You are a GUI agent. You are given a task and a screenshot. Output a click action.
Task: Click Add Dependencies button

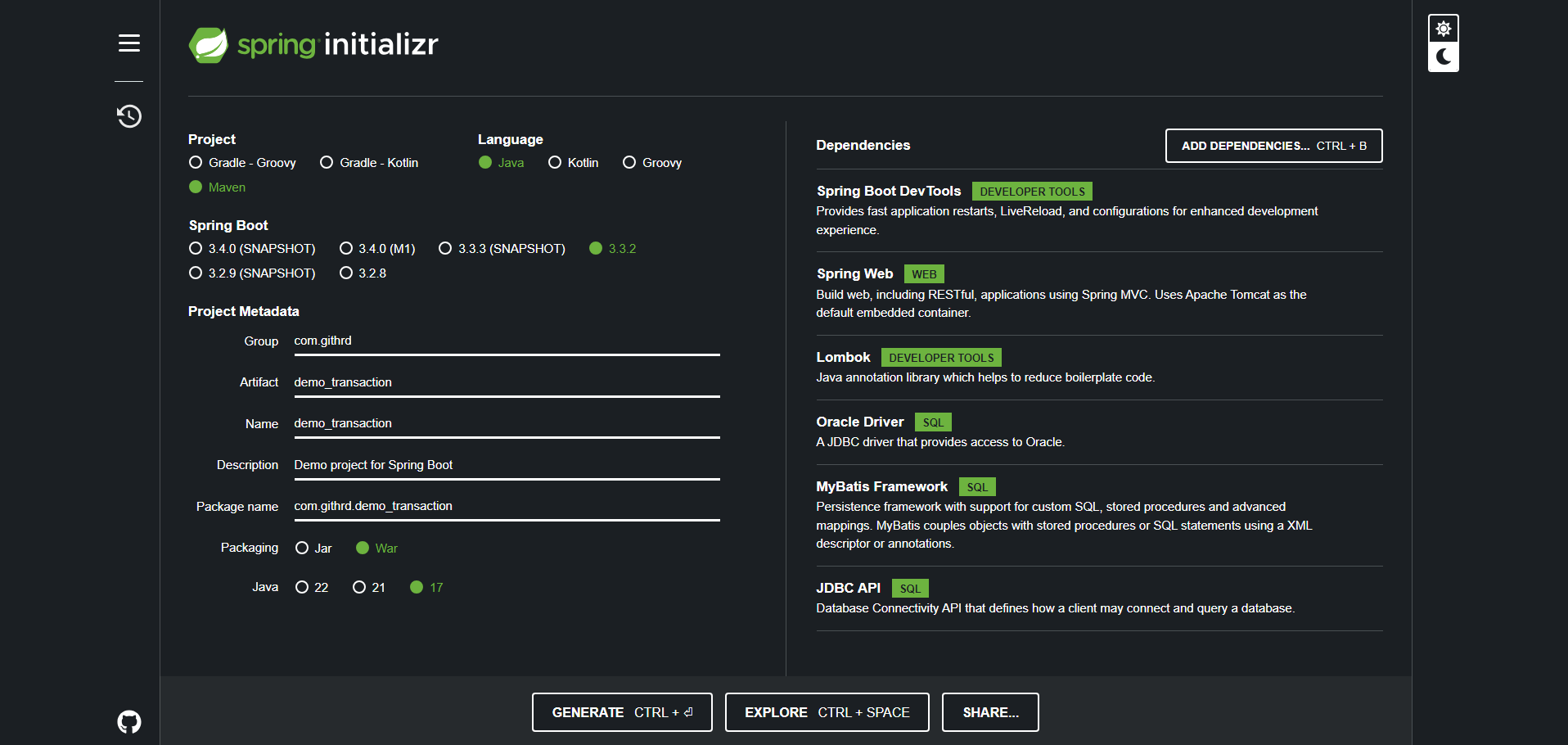[1274, 146]
